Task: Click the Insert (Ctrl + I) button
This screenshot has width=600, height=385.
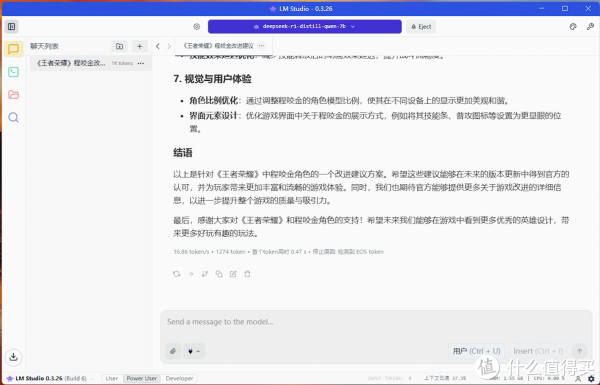Action: 538,351
